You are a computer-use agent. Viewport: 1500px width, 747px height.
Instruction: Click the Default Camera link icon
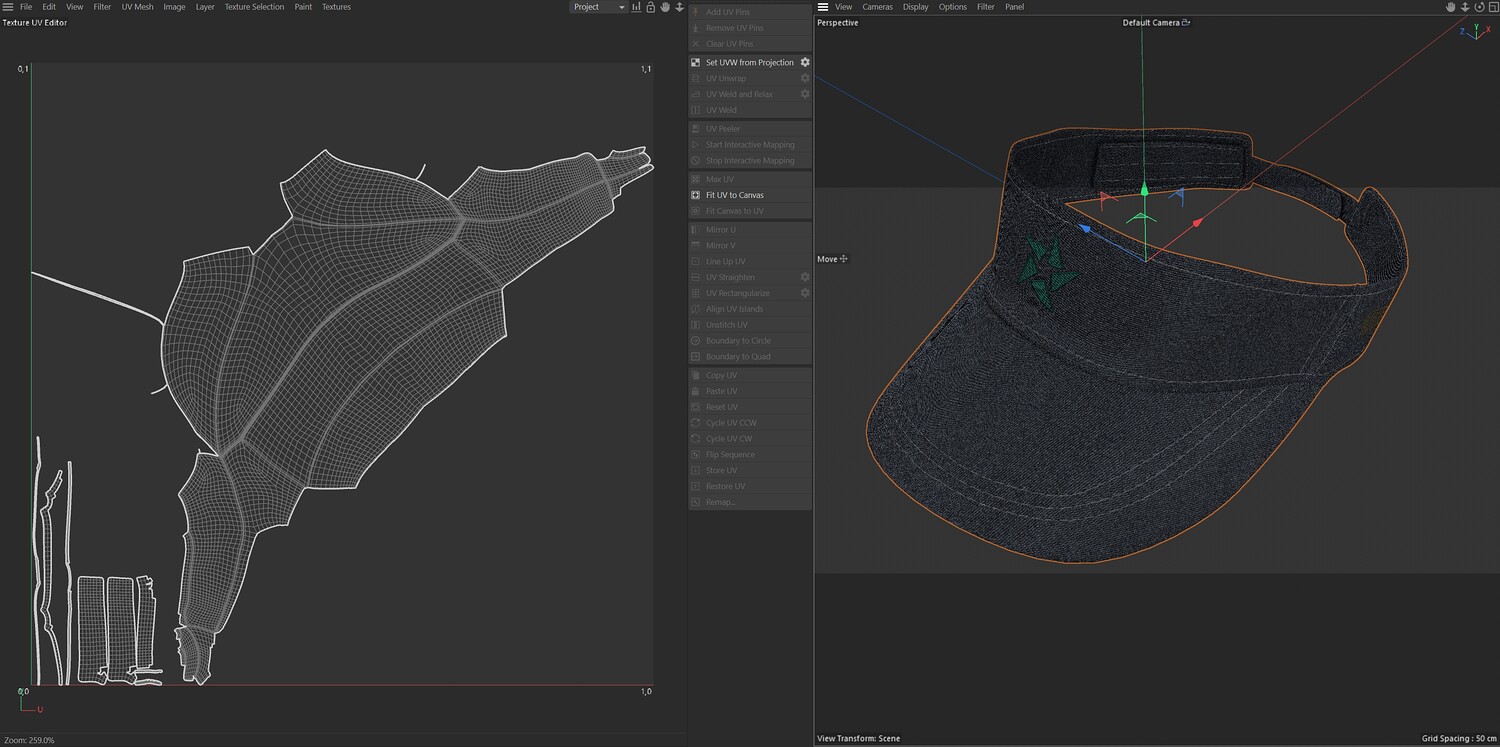pyautogui.click(x=1186, y=23)
